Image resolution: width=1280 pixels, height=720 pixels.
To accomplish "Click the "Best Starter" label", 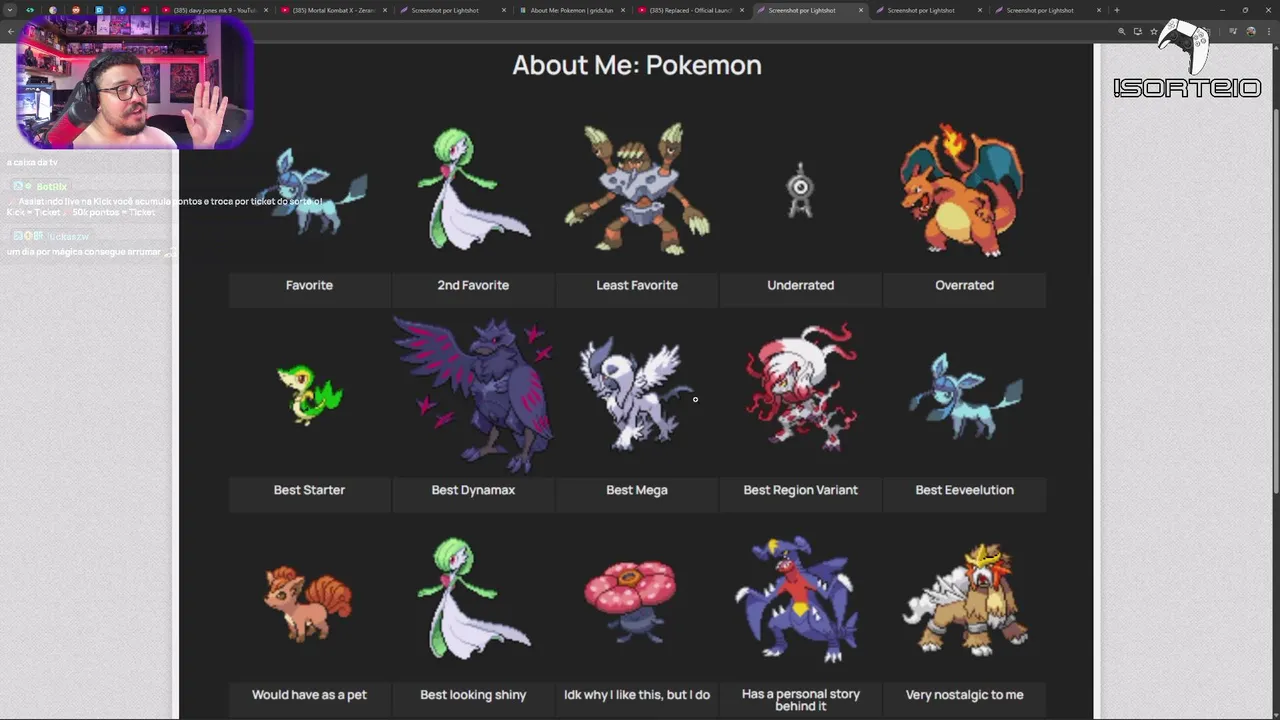I will click(x=309, y=490).
